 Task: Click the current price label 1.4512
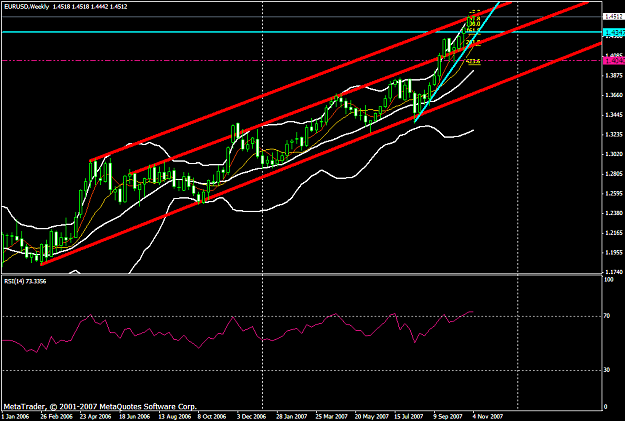(x=613, y=17)
